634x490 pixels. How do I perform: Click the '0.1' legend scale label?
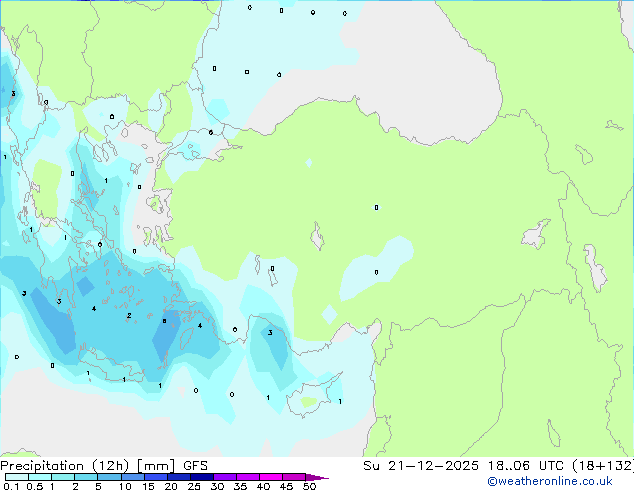tap(11, 486)
